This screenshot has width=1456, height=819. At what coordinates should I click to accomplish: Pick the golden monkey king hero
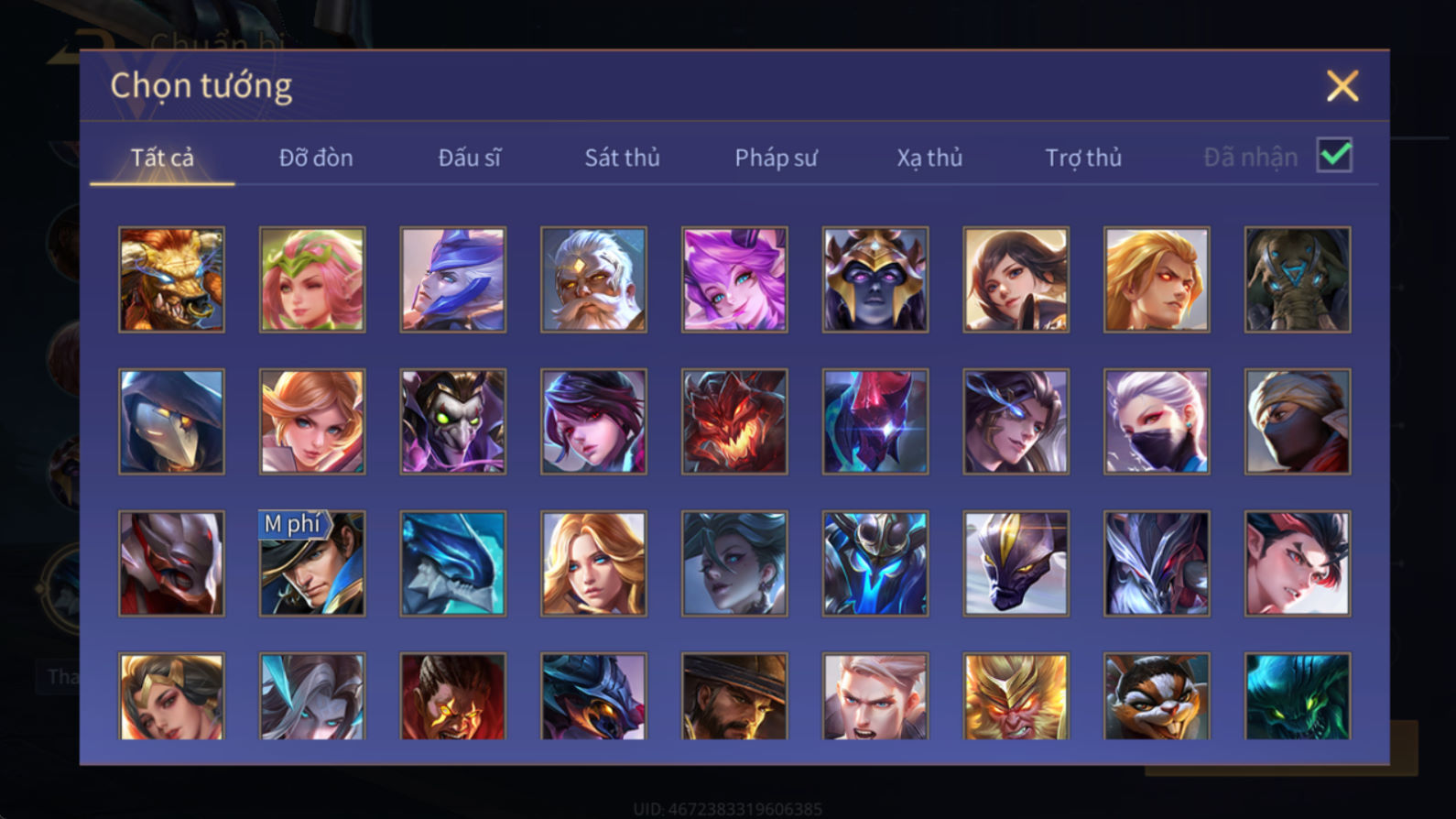1016,696
